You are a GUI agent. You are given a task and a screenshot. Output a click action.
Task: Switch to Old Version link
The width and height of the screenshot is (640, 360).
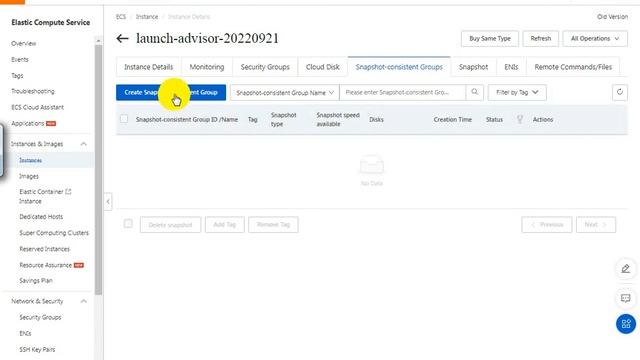click(612, 17)
